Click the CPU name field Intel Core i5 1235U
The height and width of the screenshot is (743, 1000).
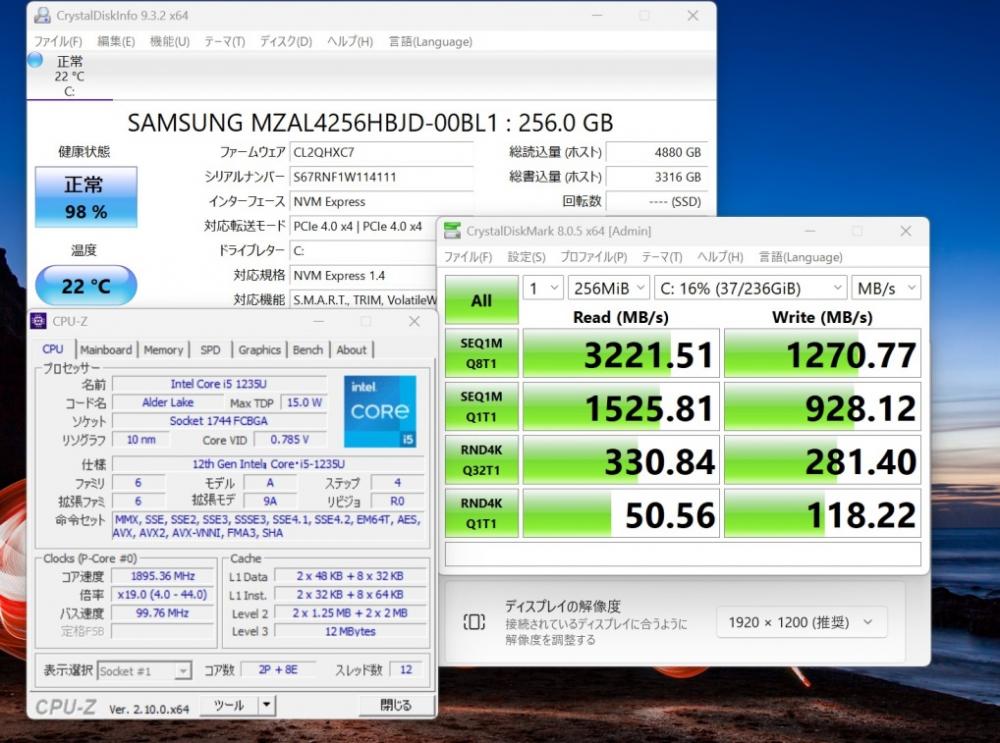pyautogui.click(x=219, y=384)
